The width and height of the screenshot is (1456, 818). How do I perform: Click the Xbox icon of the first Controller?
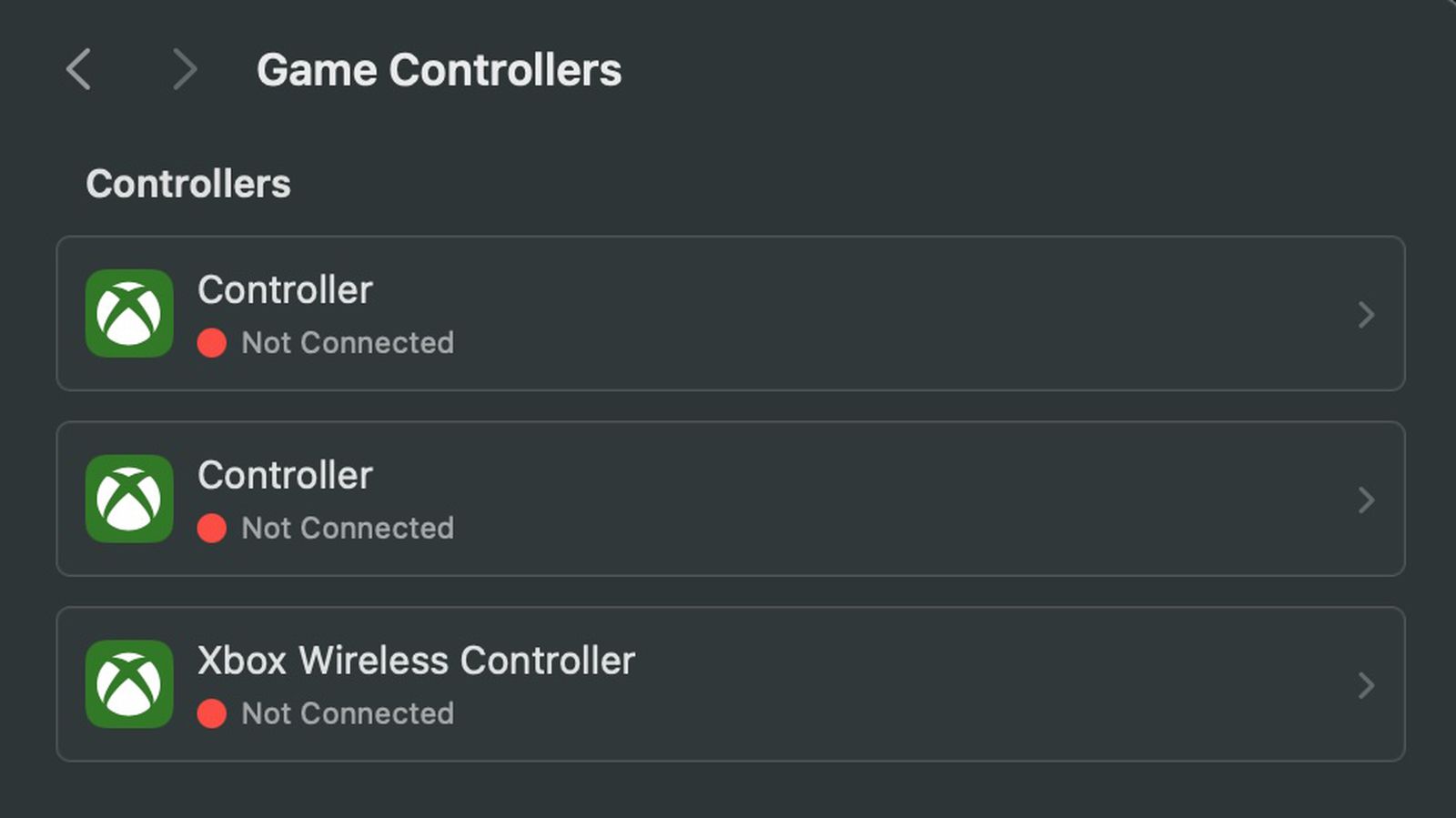pos(129,313)
